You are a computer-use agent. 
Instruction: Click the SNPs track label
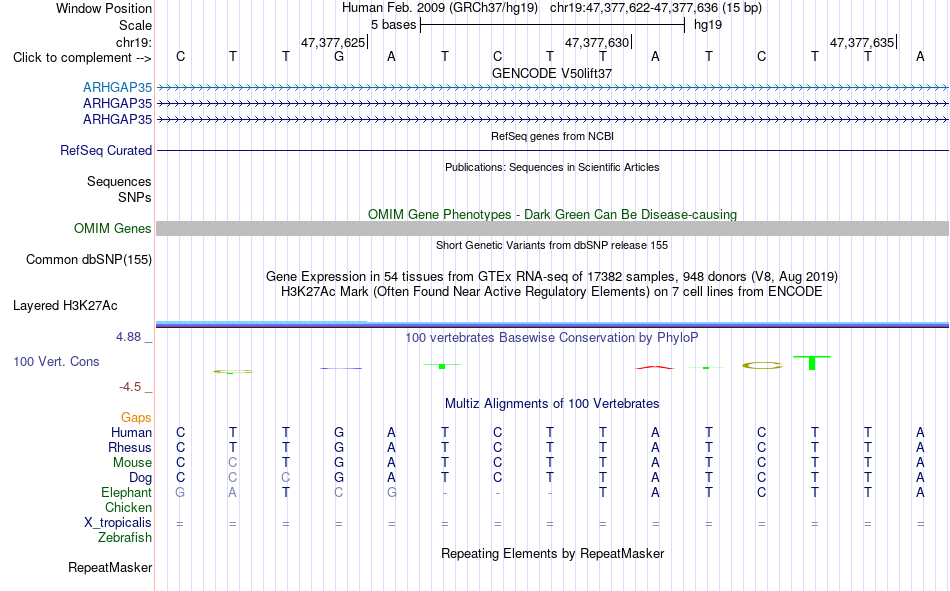135,197
